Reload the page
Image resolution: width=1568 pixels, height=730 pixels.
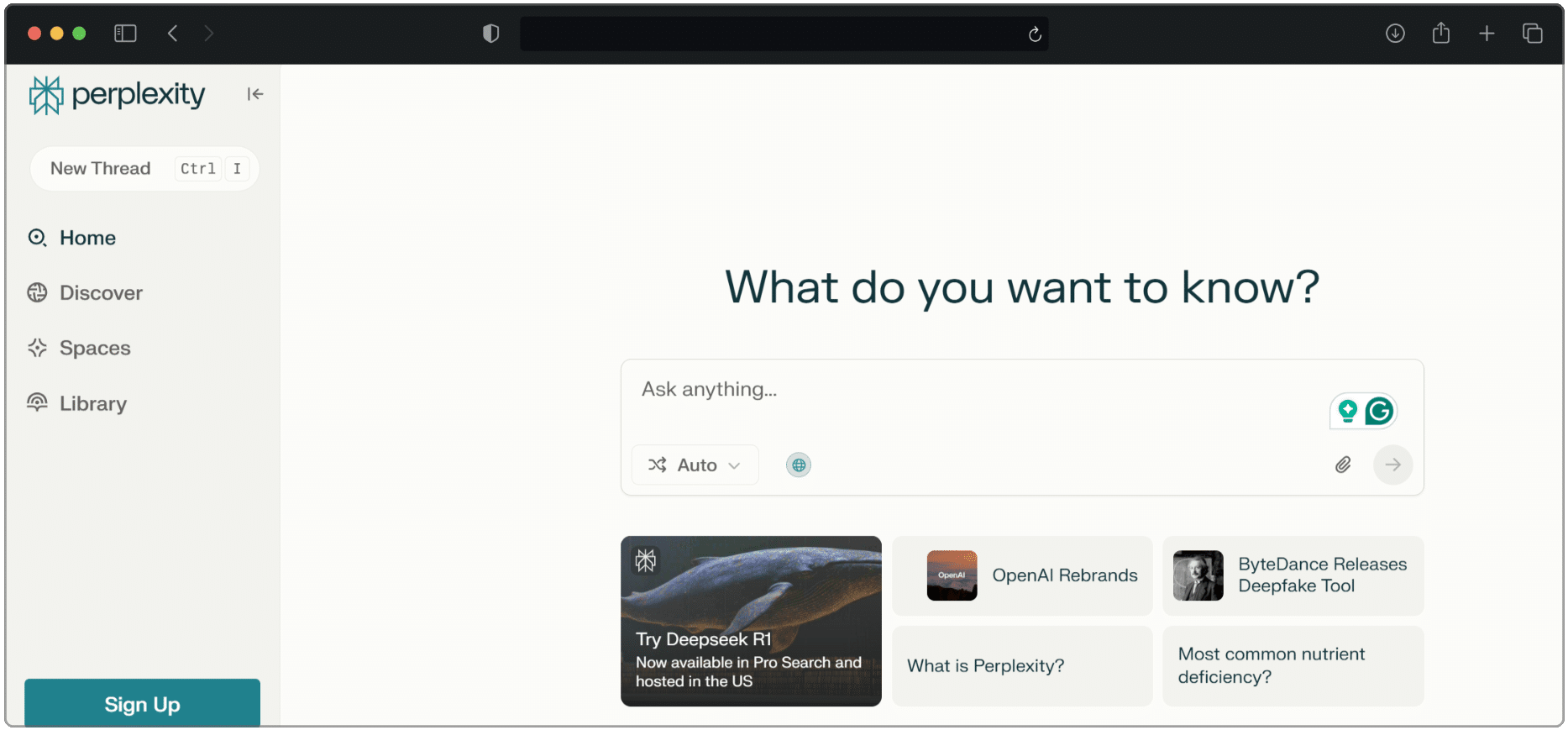point(1034,34)
